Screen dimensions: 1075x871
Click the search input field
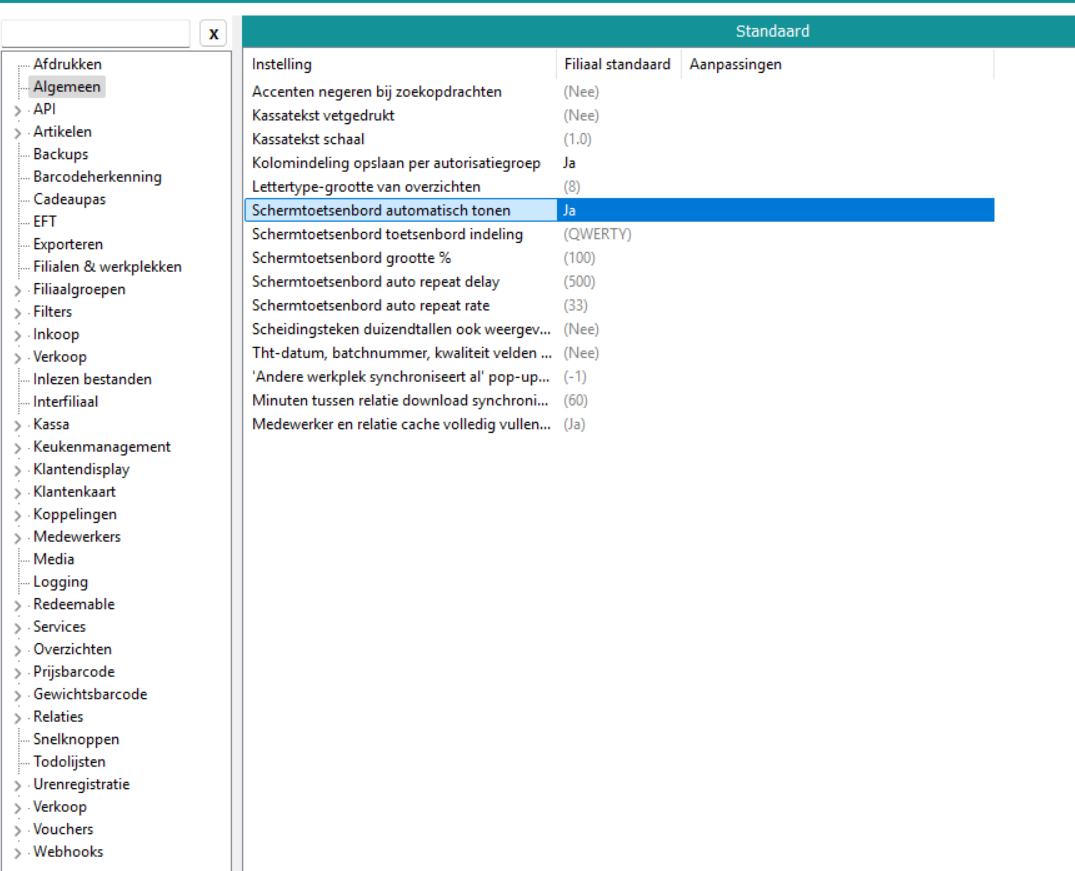(96, 34)
